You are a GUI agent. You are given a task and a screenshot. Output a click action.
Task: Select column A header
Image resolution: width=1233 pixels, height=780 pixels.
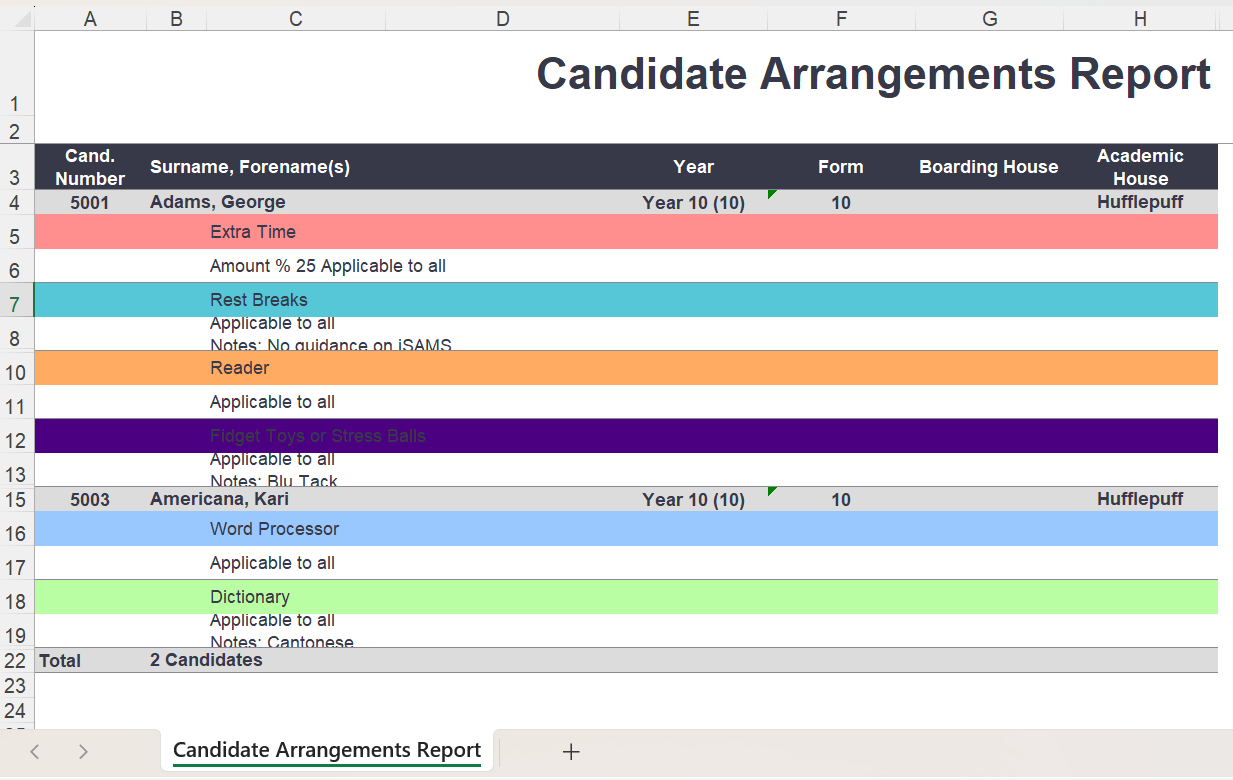tap(90, 18)
